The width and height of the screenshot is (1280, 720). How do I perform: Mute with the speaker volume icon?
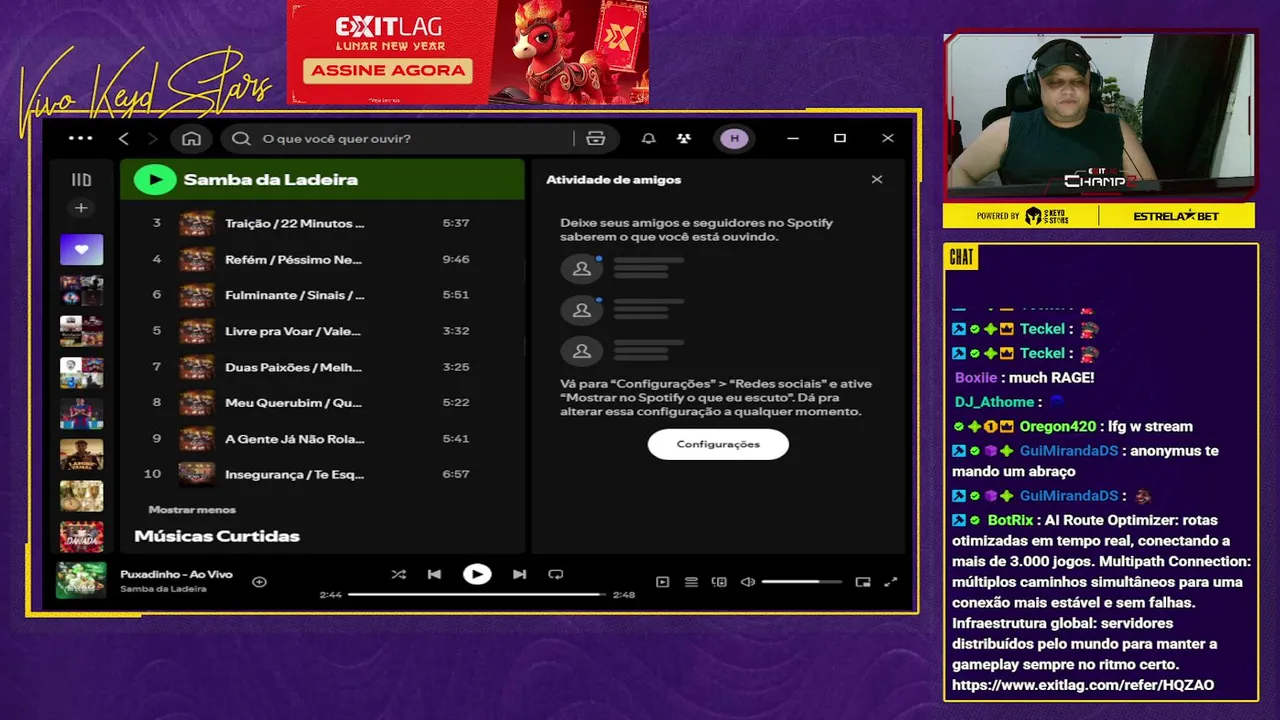[x=747, y=581]
